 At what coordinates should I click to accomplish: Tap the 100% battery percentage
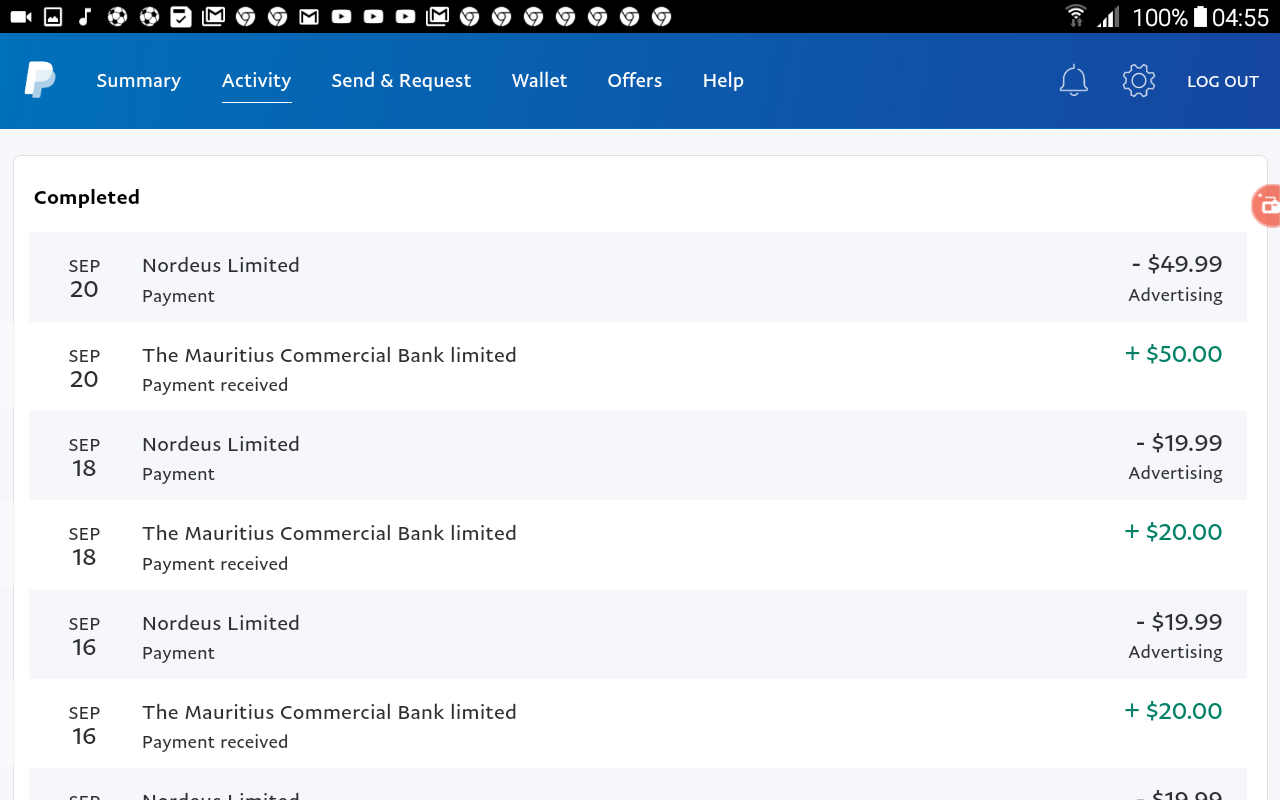[x=1160, y=17]
